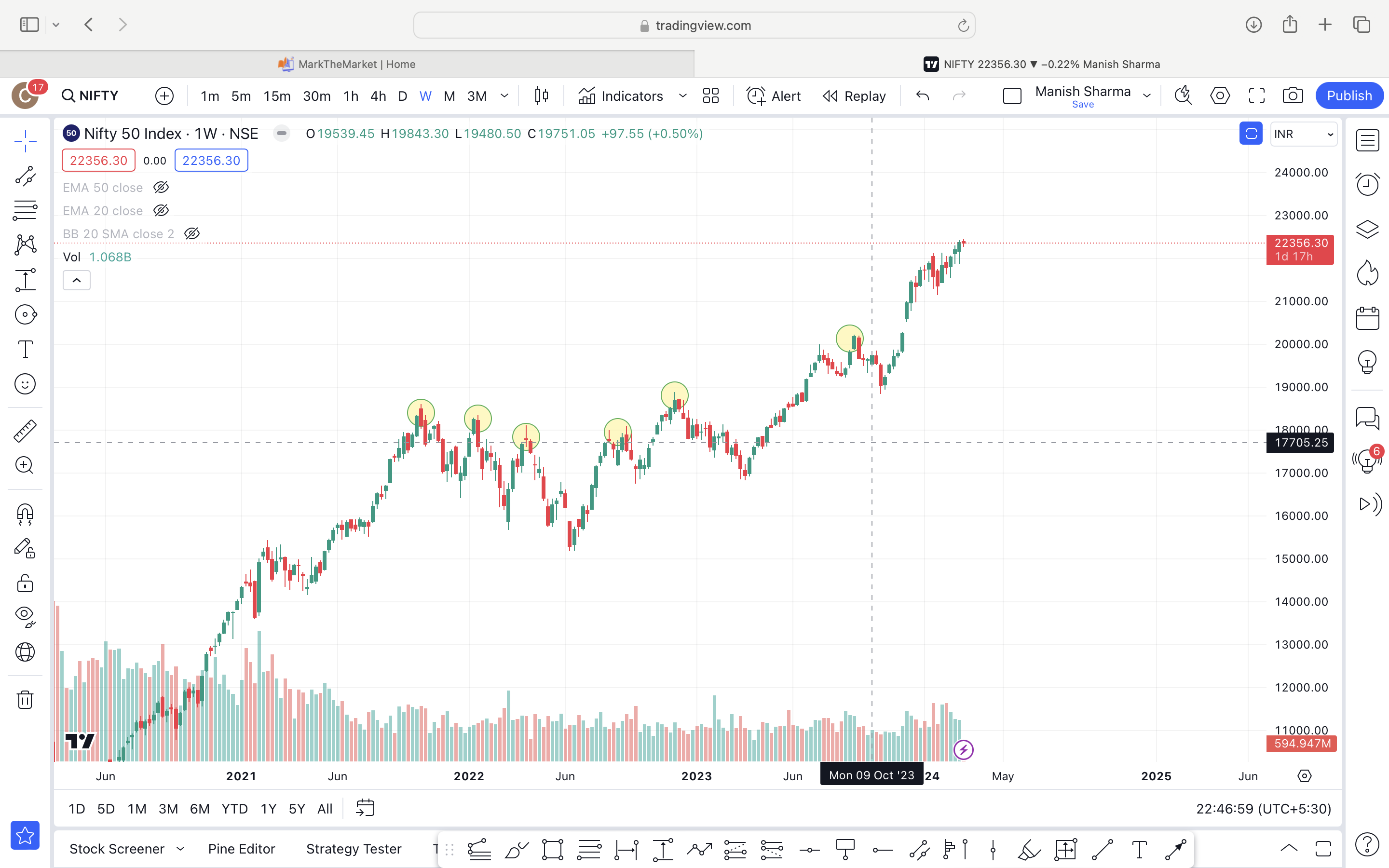Select the trend line drawing tool
Screen dimensions: 1389x868
click(x=25, y=176)
